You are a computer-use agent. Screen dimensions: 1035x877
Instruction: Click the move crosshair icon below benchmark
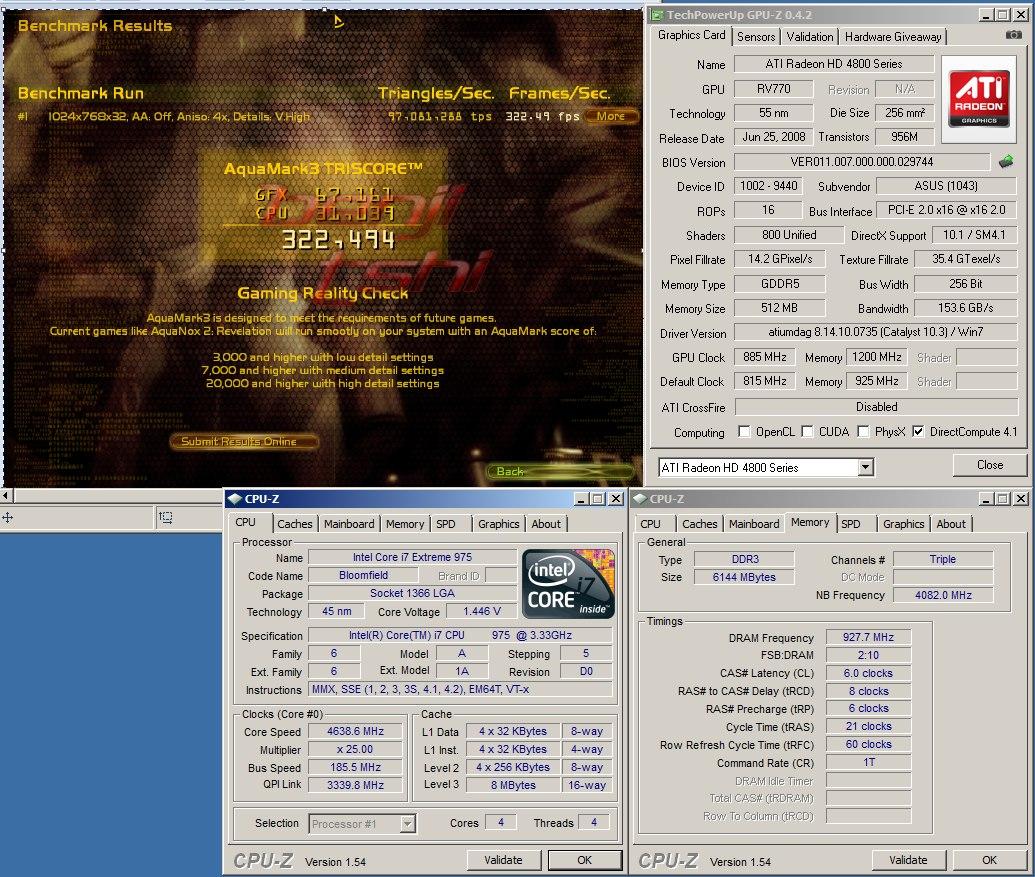point(8,518)
